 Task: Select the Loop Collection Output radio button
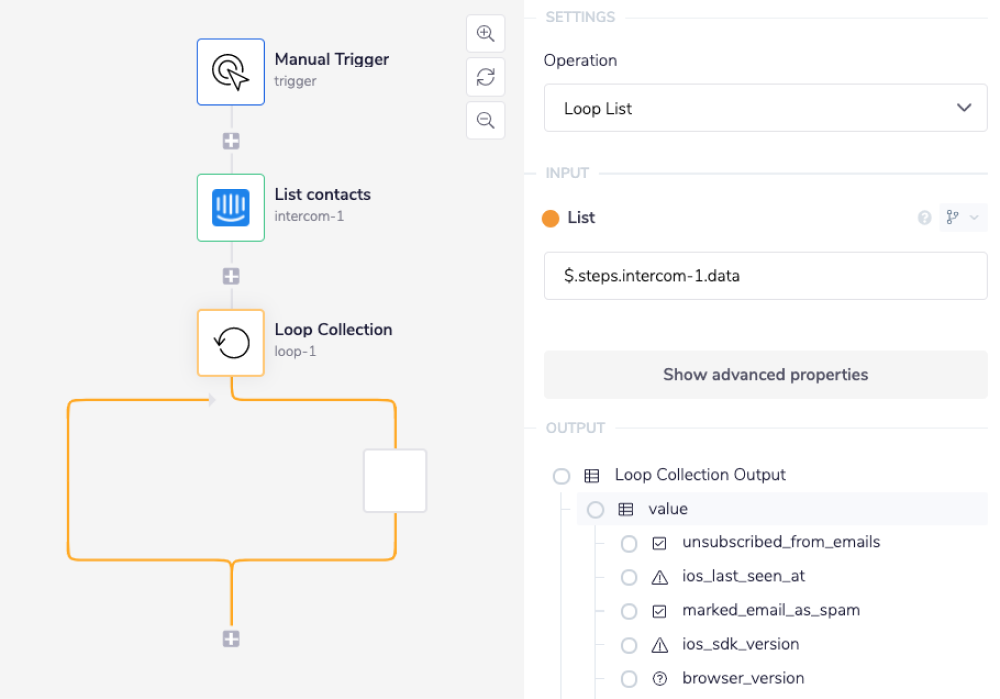point(562,476)
